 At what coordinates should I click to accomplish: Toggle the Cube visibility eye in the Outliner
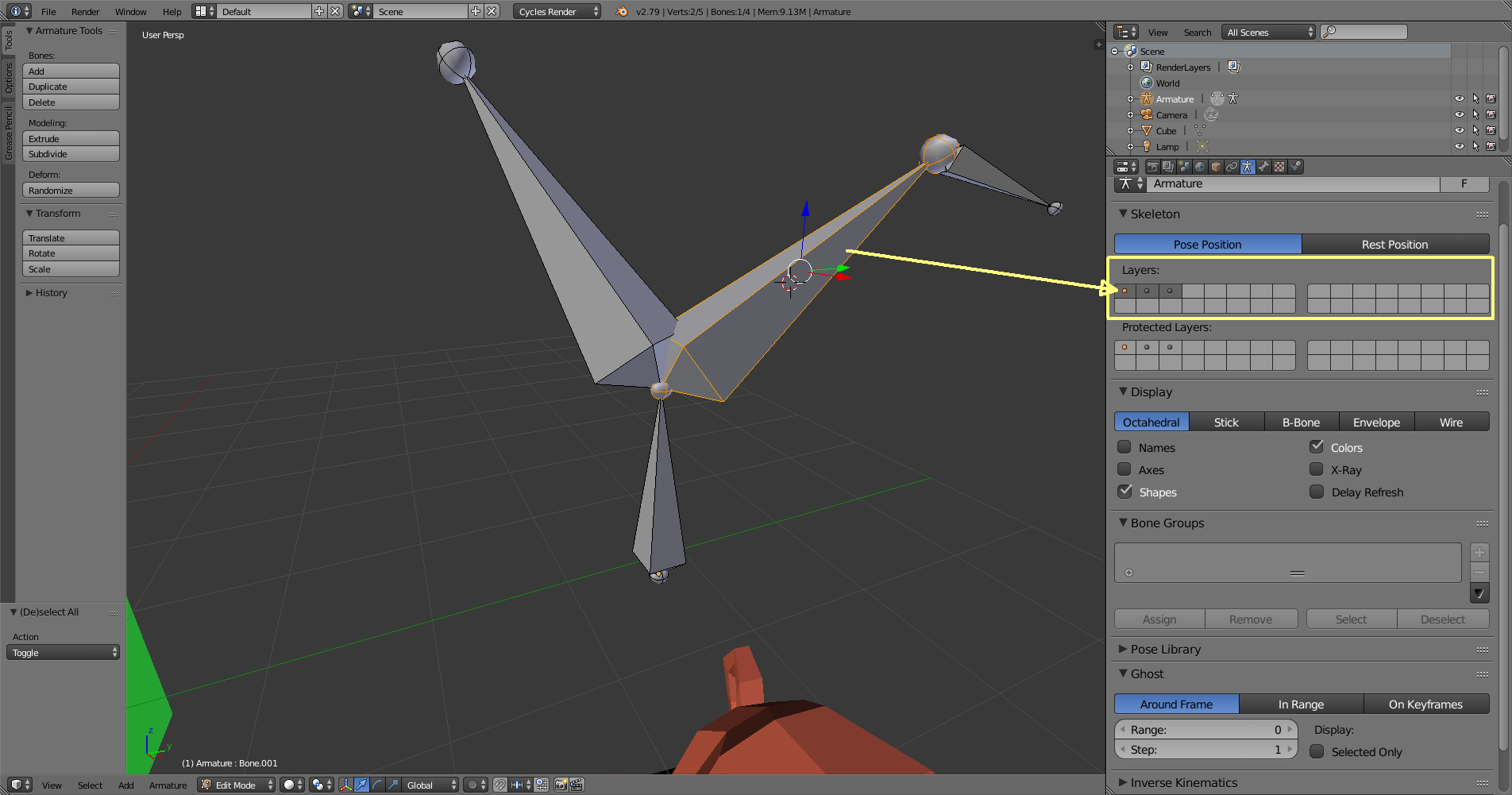1460,130
